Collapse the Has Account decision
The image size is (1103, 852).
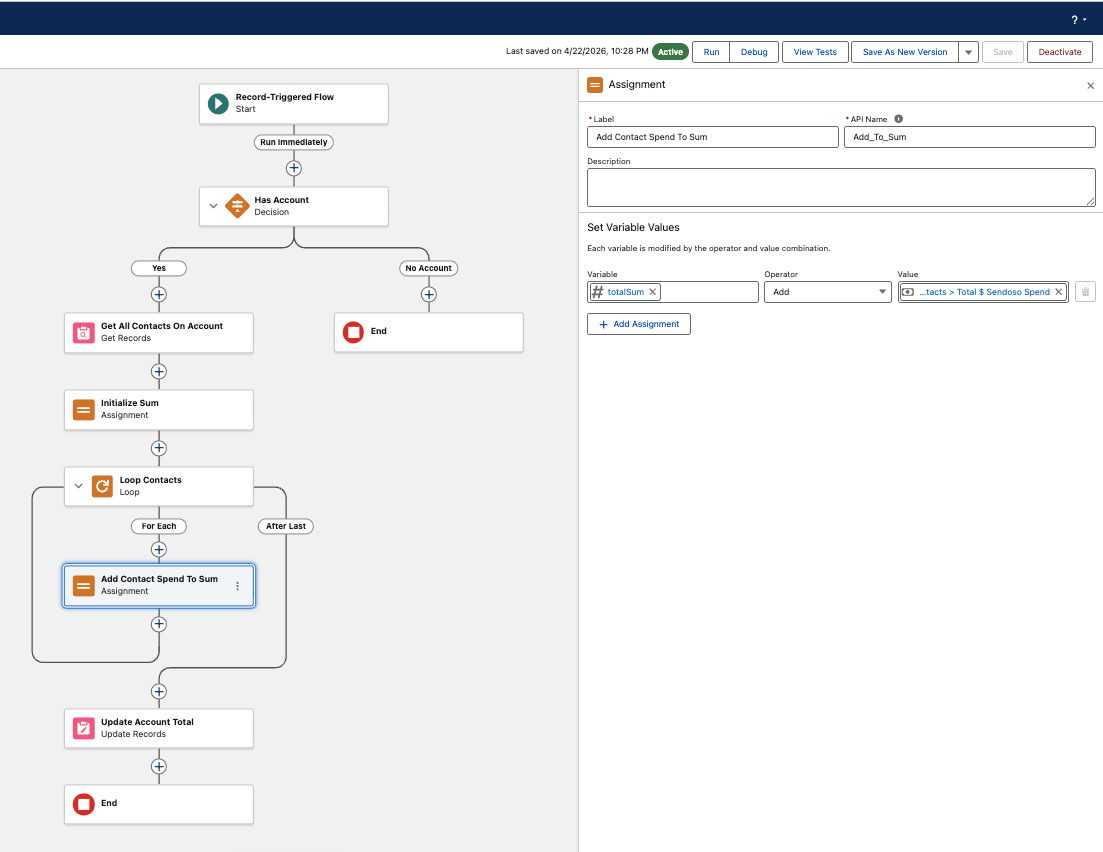pyautogui.click(x=213, y=206)
